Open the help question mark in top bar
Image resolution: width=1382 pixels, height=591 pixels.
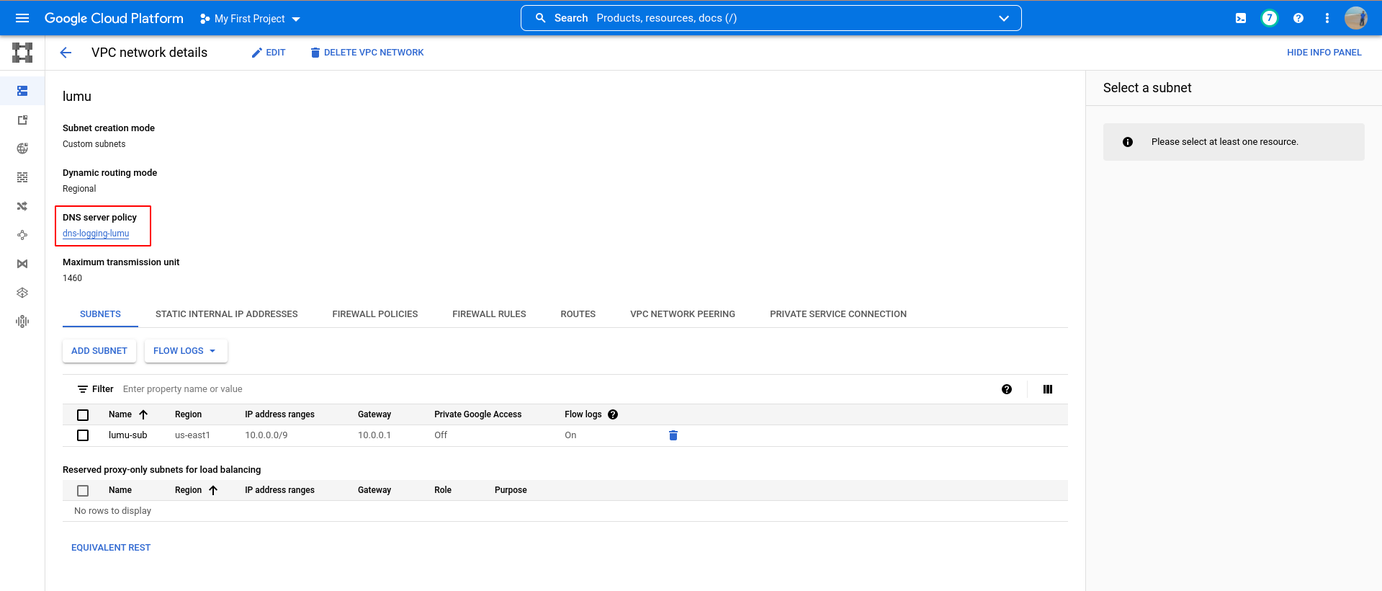[x=1298, y=18]
